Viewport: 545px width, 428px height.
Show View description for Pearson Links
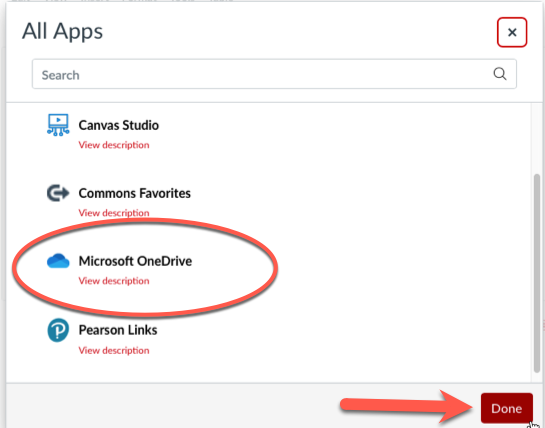[x=114, y=350]
